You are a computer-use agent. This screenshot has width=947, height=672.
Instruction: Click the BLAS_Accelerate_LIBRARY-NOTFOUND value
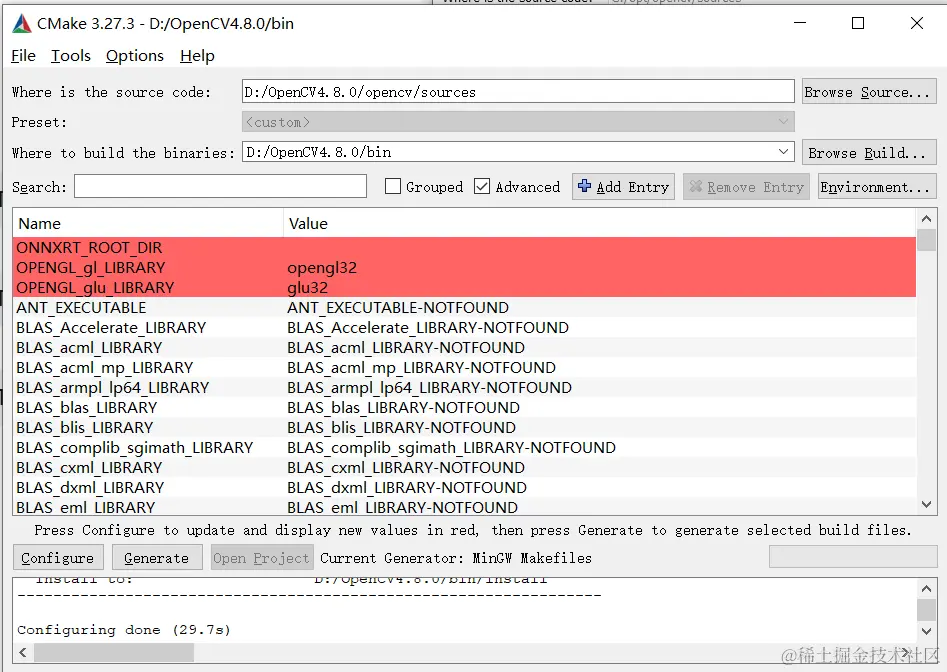pyautogui.click(x=428, y=327)
